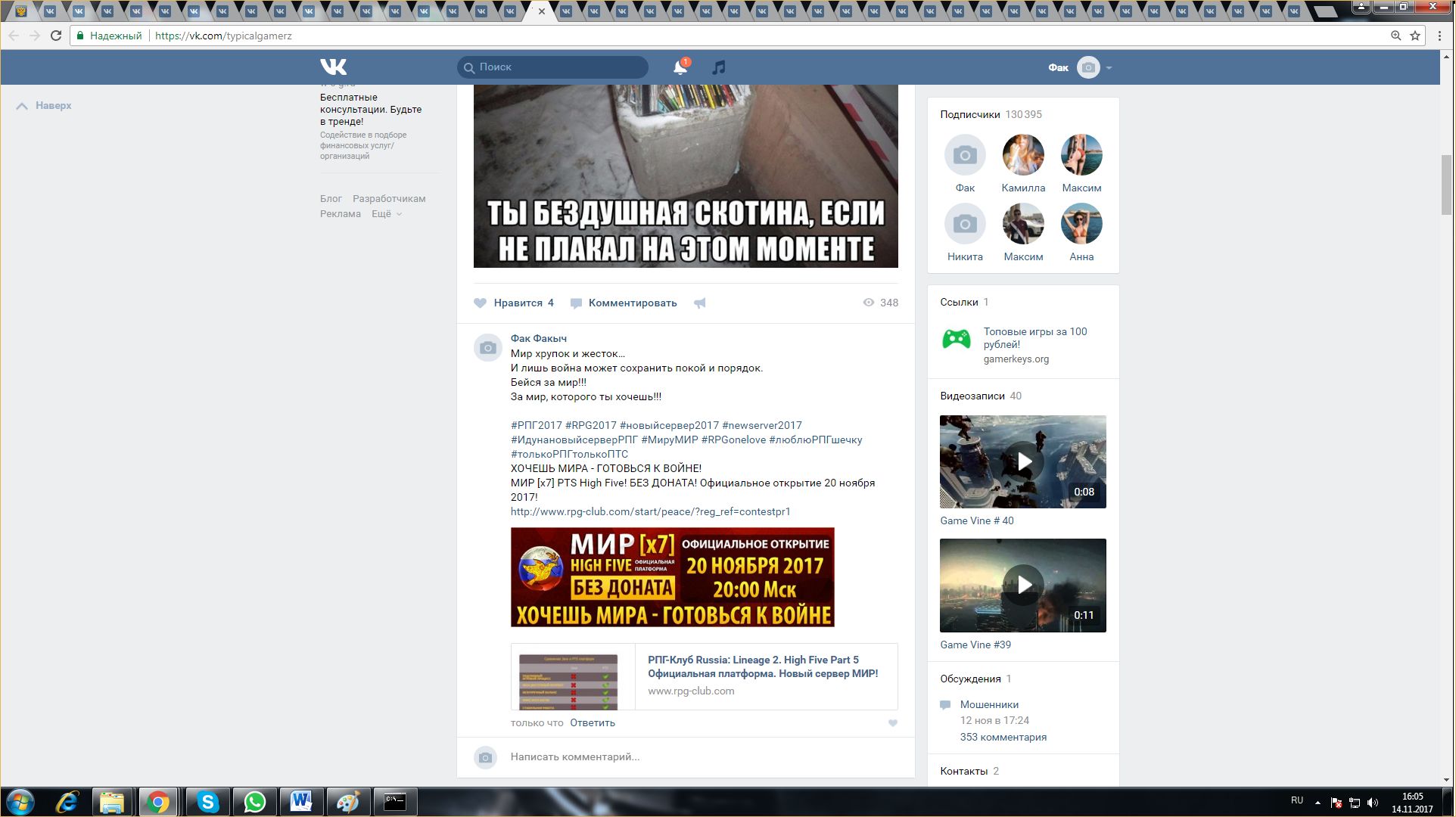Close the active browser tab
The width and height of the screenshot is (1456, 817).
541,11
